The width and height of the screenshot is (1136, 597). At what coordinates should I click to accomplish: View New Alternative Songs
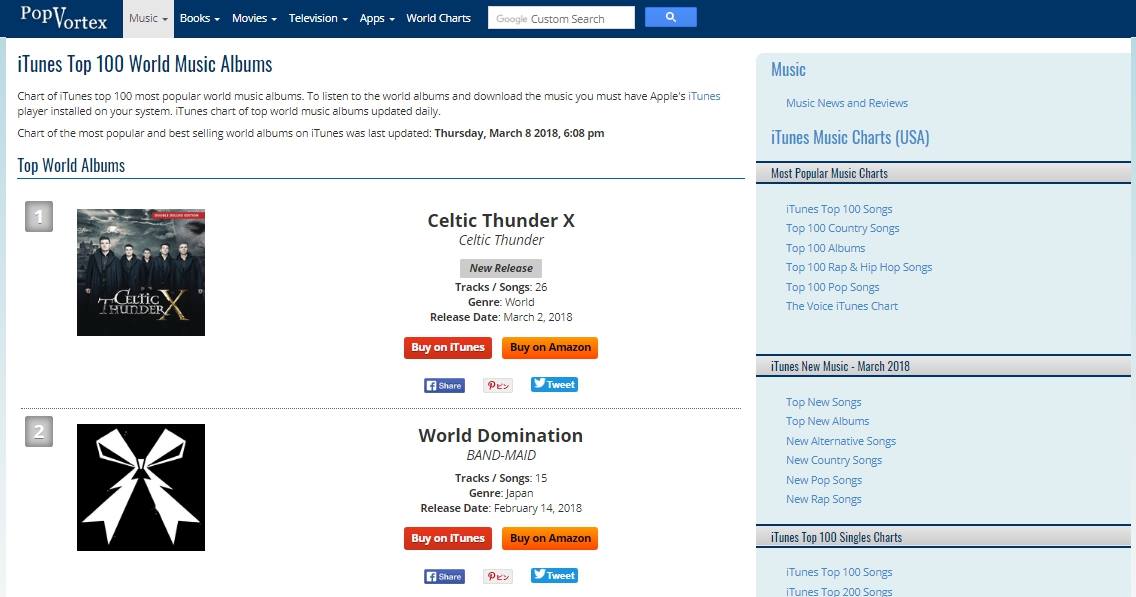(840, 441)
